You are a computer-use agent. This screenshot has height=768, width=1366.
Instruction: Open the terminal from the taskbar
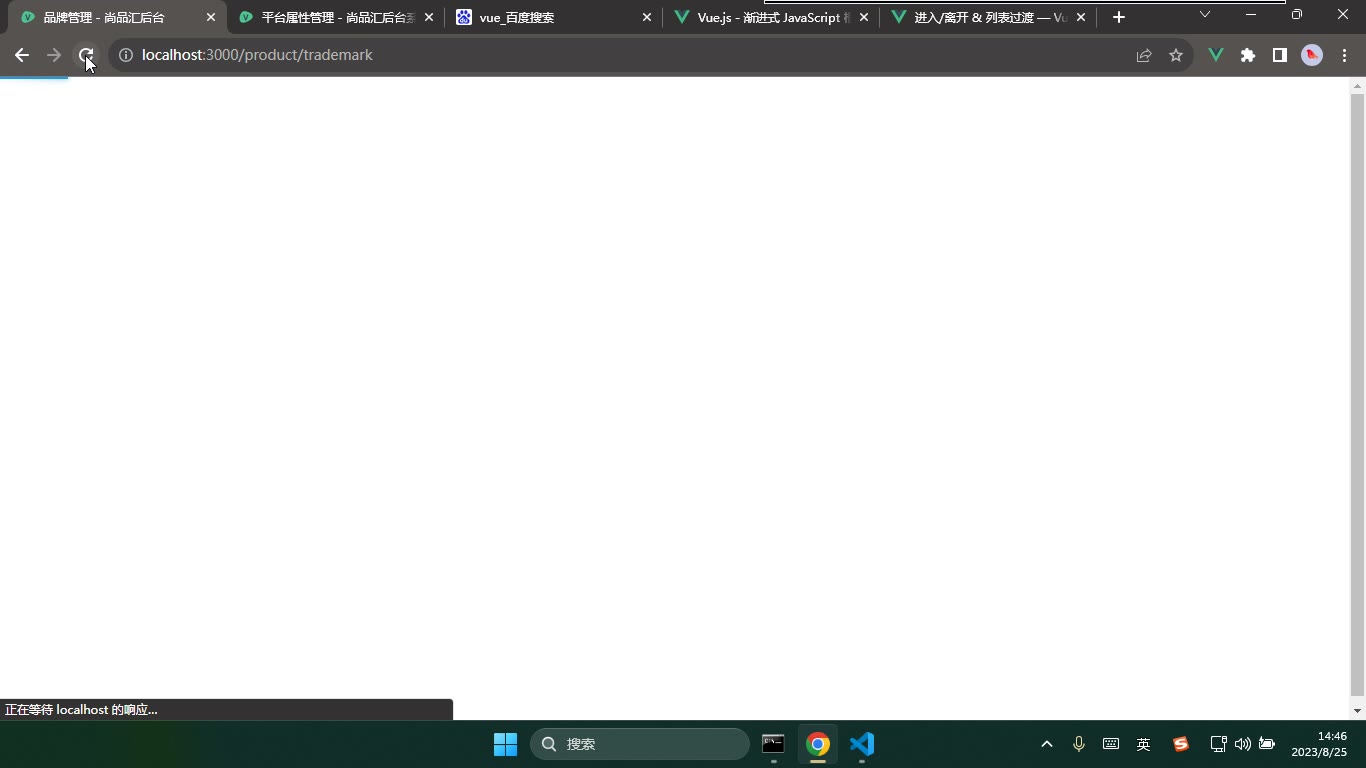click(x=773, y=744)
